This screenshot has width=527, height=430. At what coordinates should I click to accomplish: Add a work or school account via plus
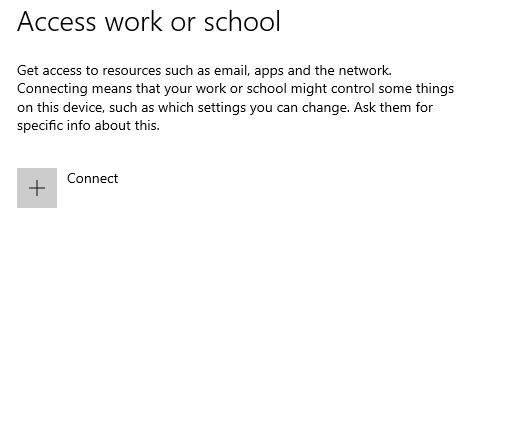click(x=37, y=188)
